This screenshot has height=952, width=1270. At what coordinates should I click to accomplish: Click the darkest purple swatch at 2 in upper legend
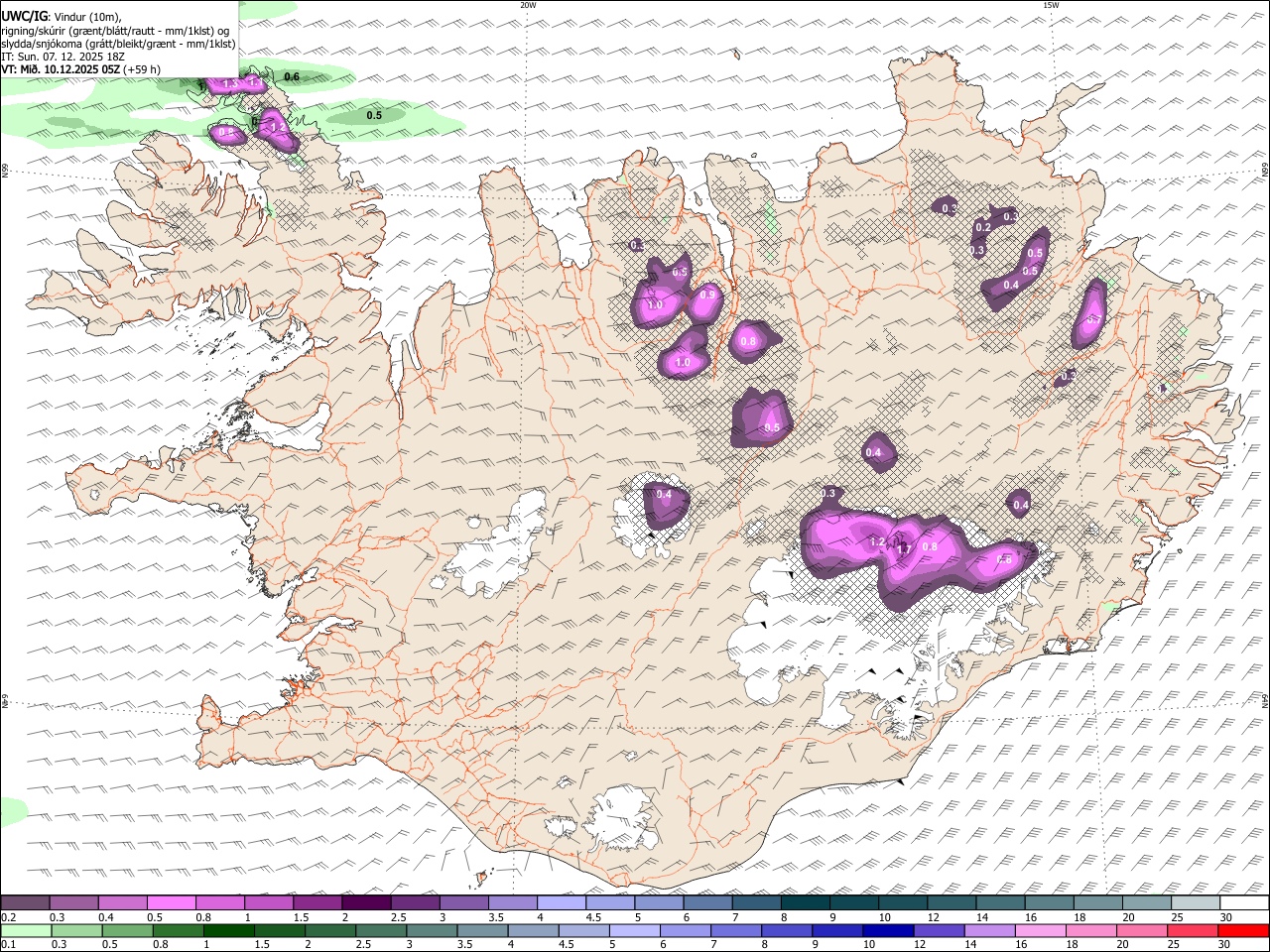point(366,903)
